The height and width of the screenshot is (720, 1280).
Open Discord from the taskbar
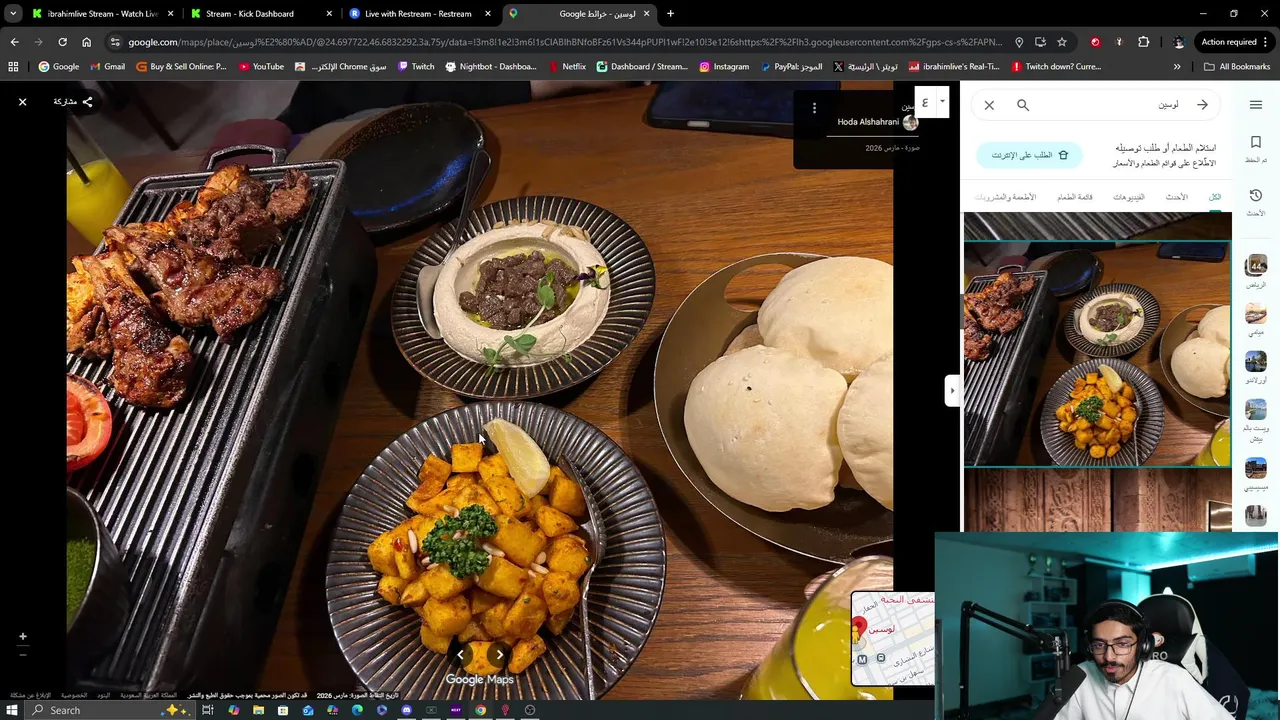(406, 710)
